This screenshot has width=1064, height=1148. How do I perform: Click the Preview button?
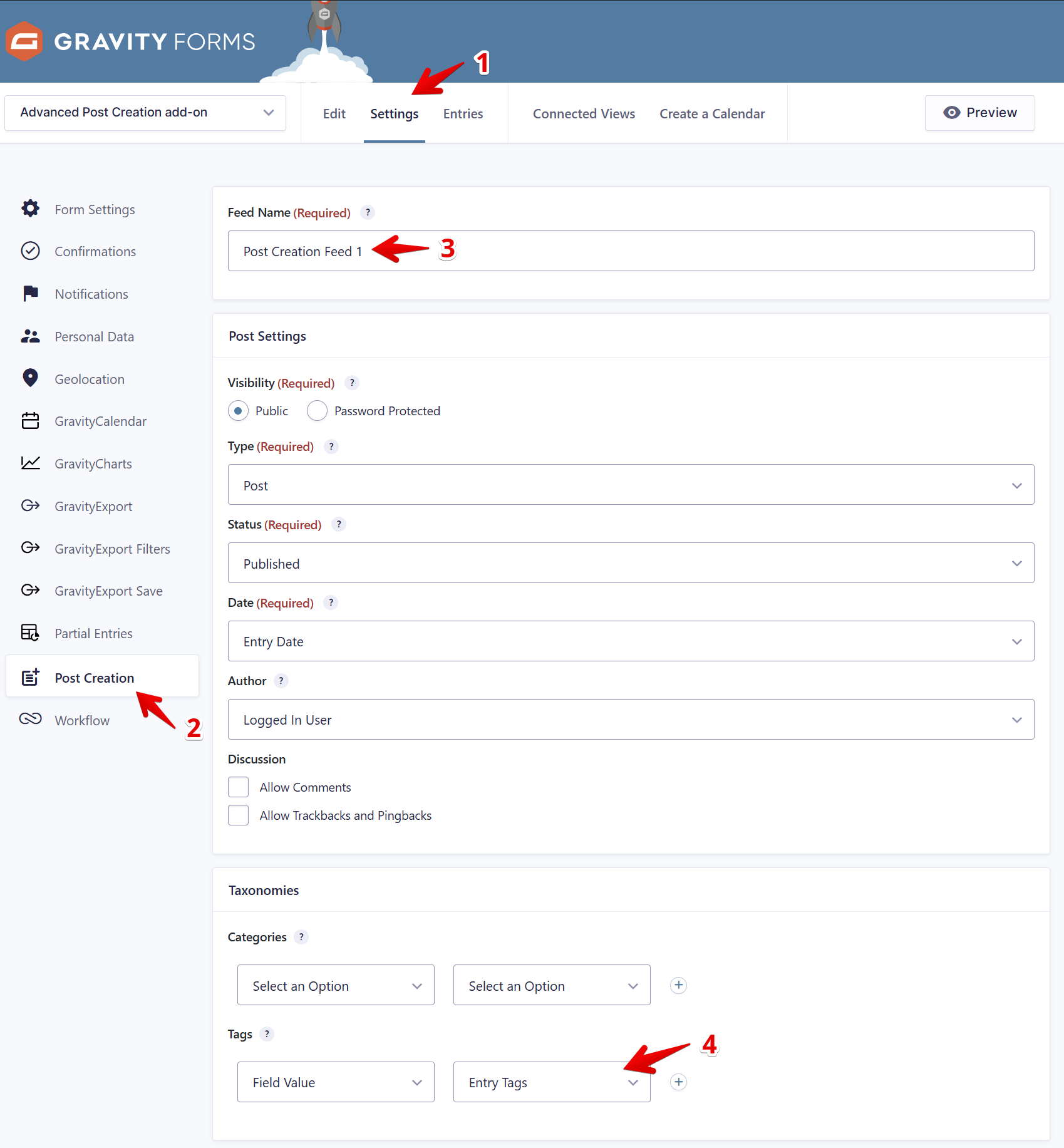coord(979,113)
